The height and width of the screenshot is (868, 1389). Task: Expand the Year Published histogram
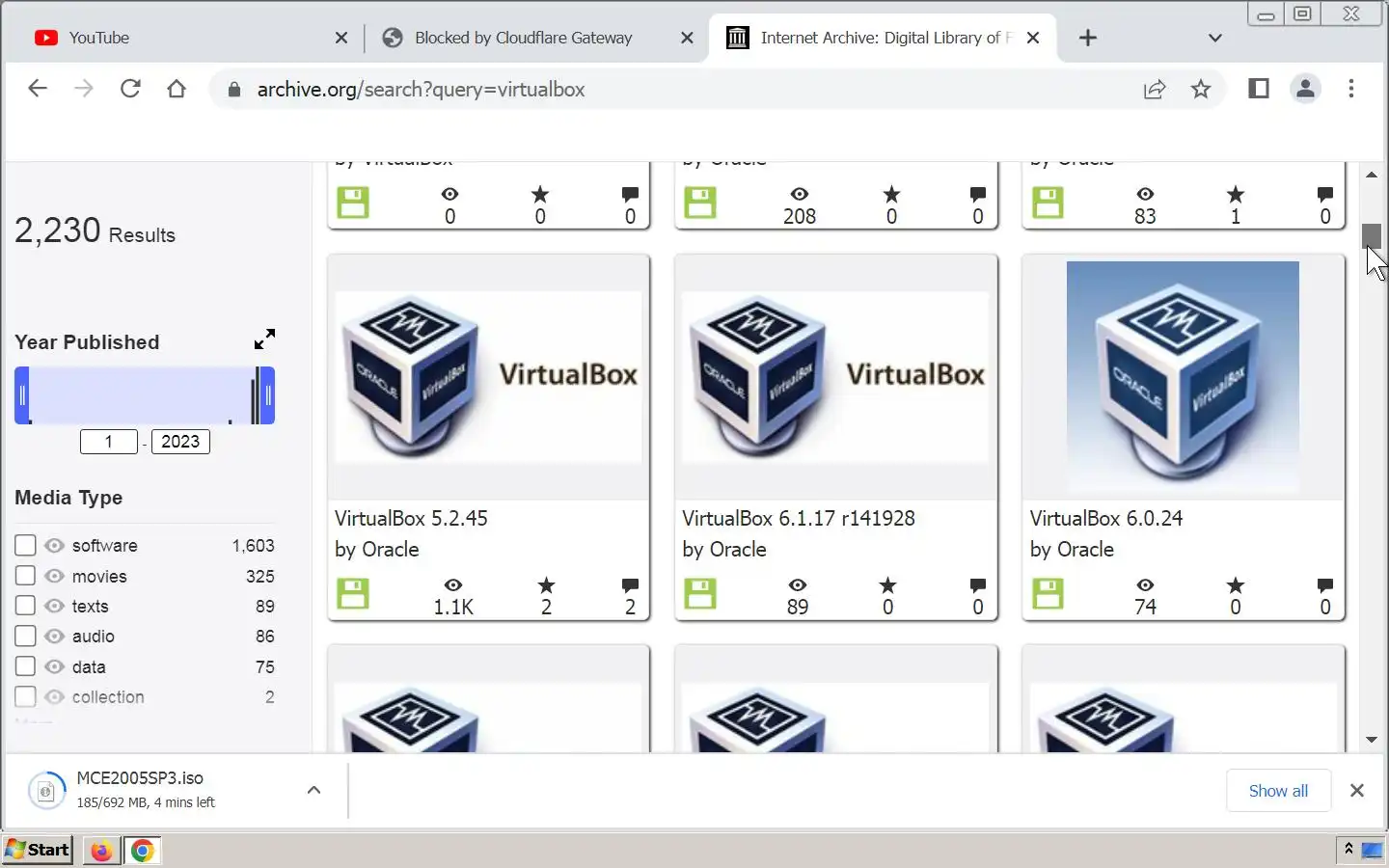coord(264,339)
